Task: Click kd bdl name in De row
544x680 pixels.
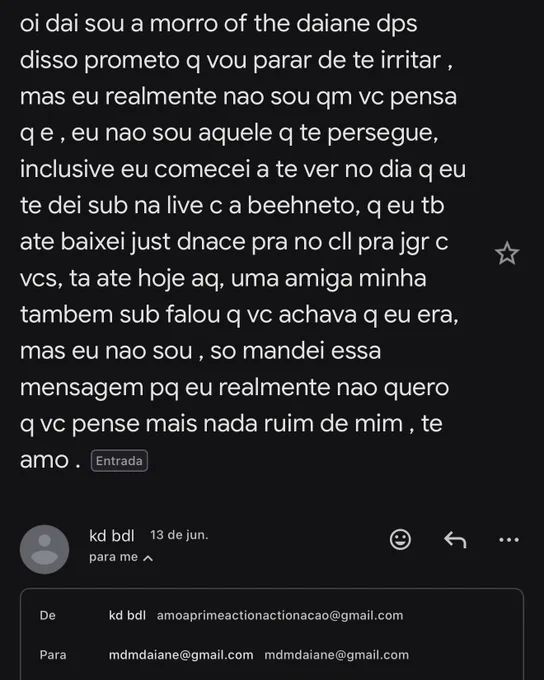Action: pos(127,615)
